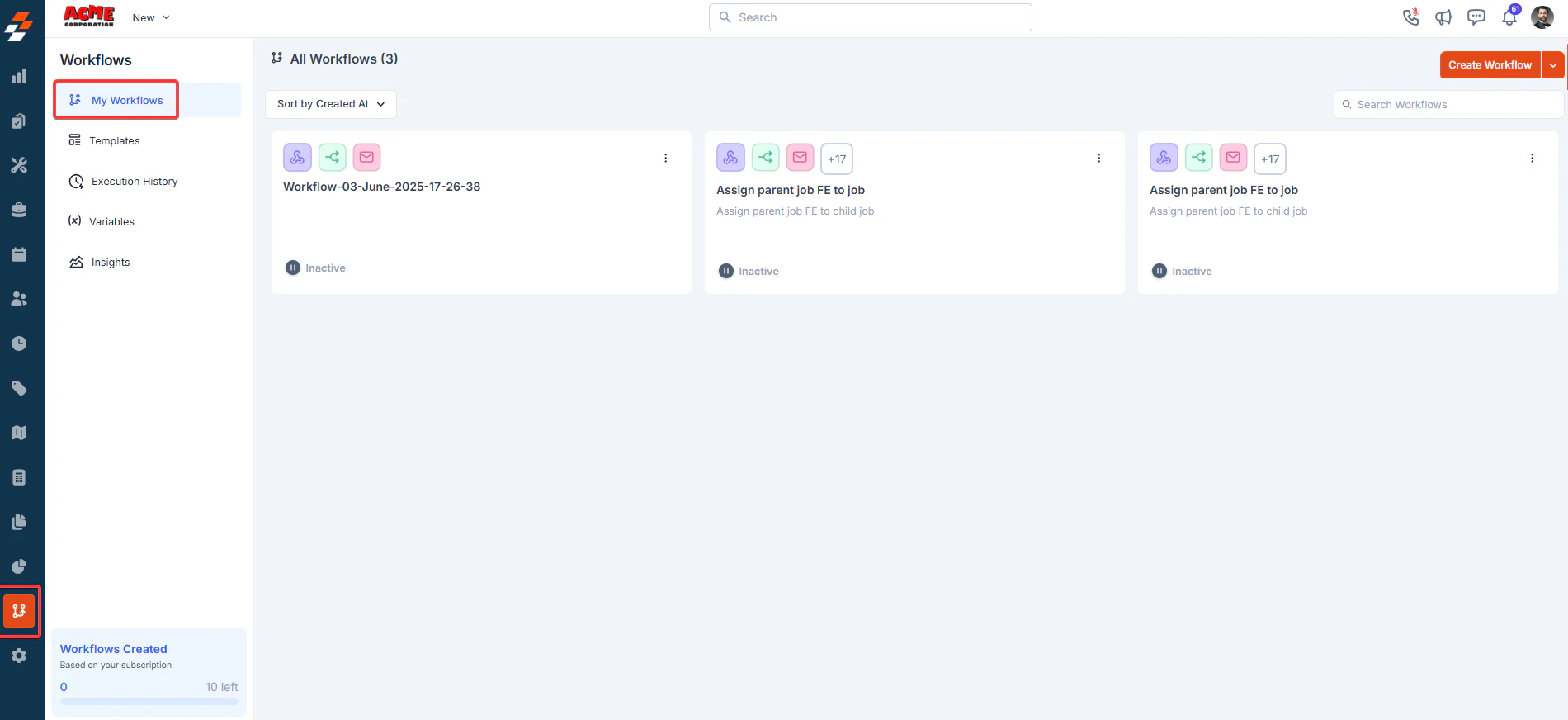Image resolution: width=1568 pixels, height=720 pixels.
Task: Open the calendar sidebar icon
Action: click(x=19, y=254)
